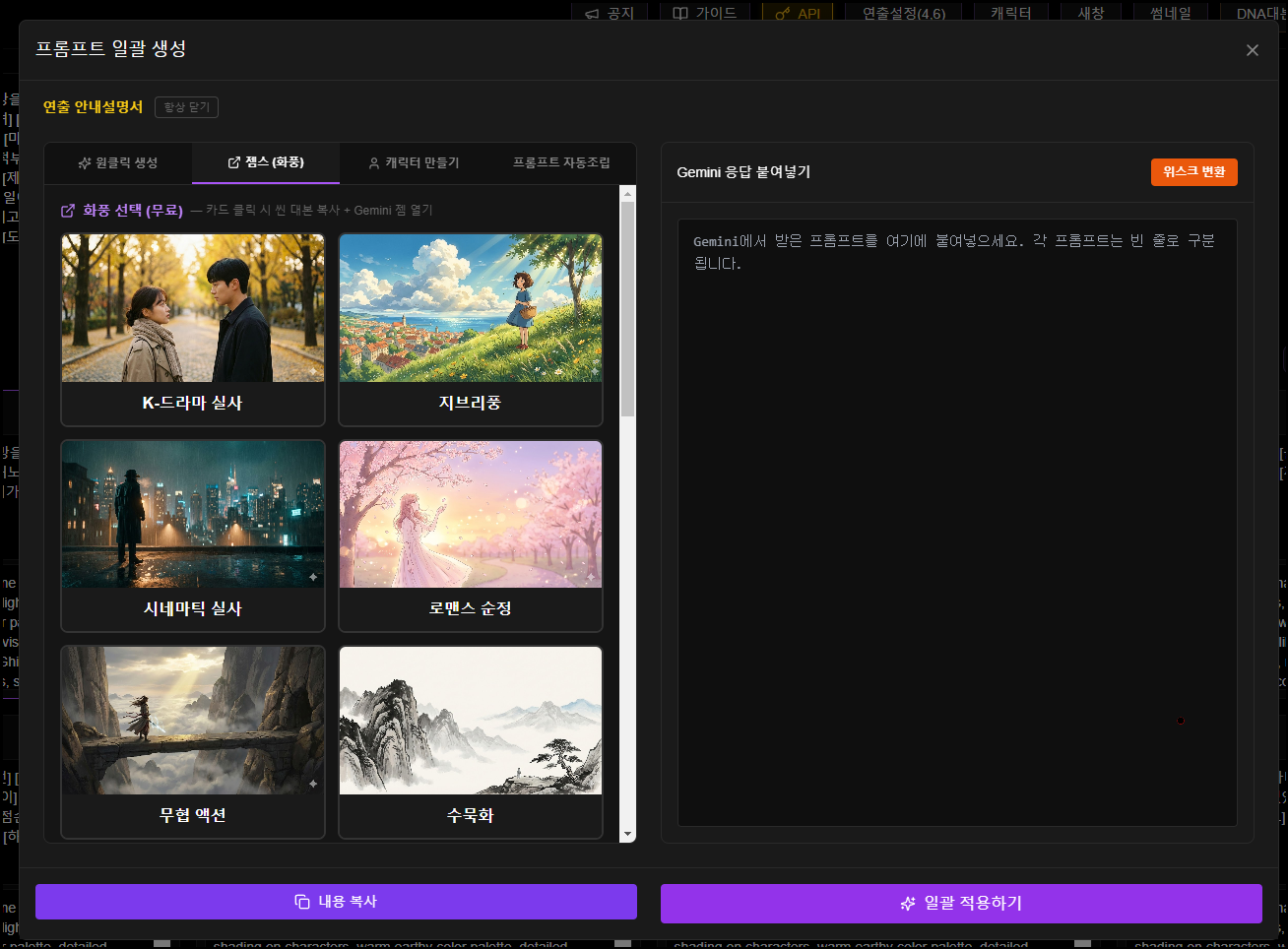Pick the 지브리풍 style card

[x=471, y=329]
